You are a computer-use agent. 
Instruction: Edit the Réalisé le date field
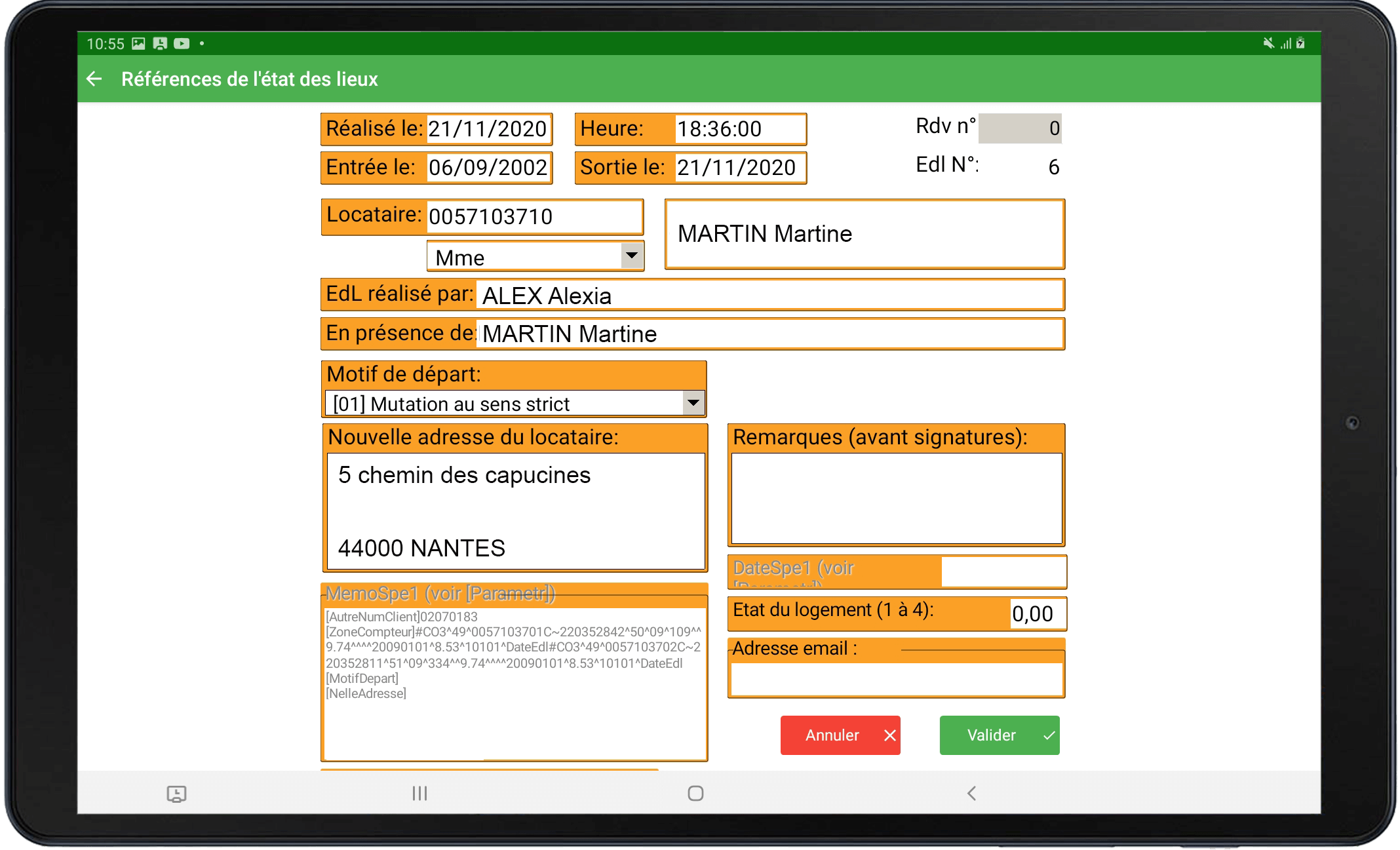(488, 129)
